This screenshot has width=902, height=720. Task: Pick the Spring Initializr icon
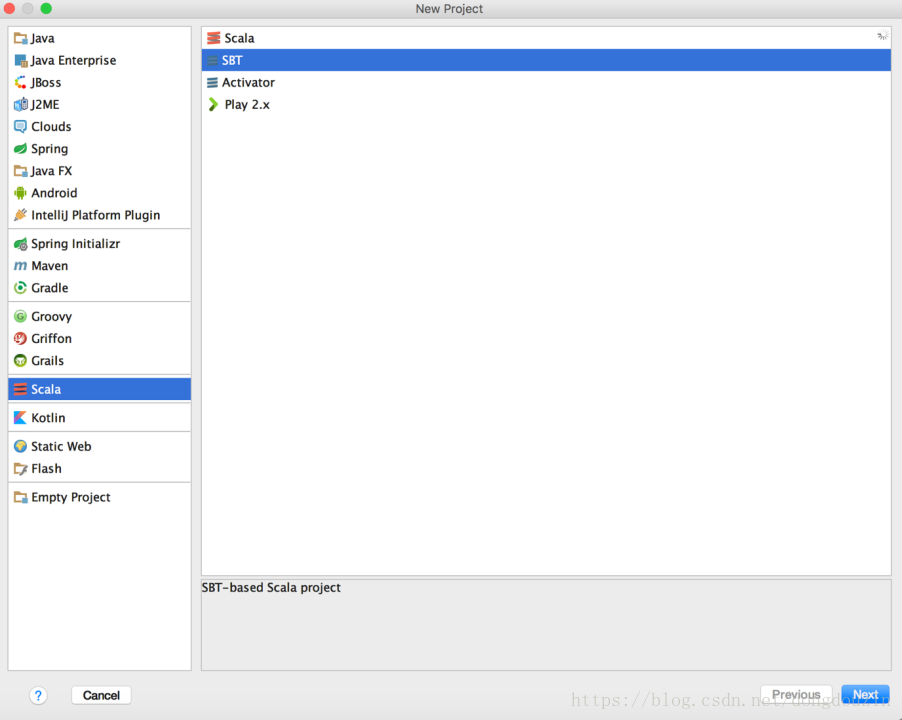point(21,244)
